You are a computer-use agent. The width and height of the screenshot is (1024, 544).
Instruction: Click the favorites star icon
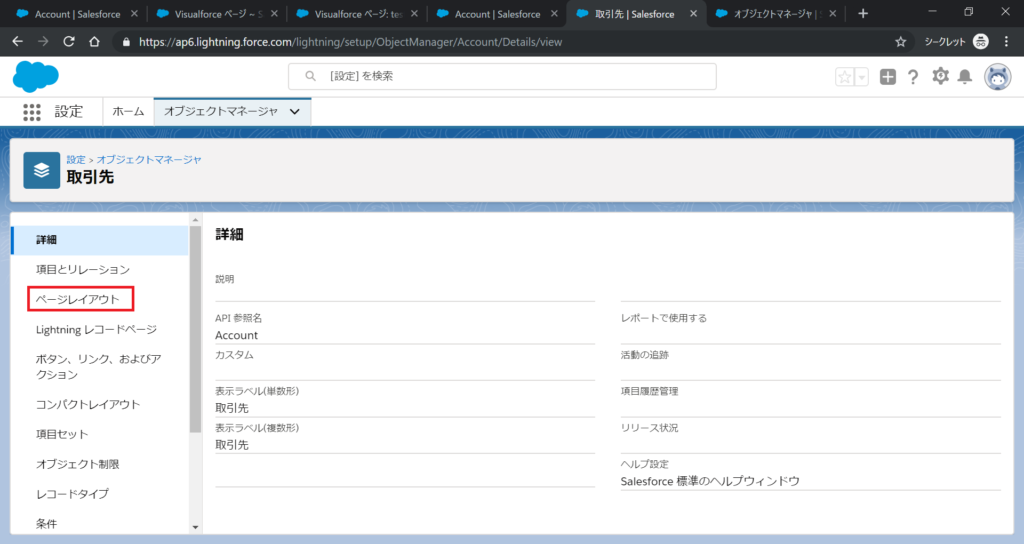[845, 77]
